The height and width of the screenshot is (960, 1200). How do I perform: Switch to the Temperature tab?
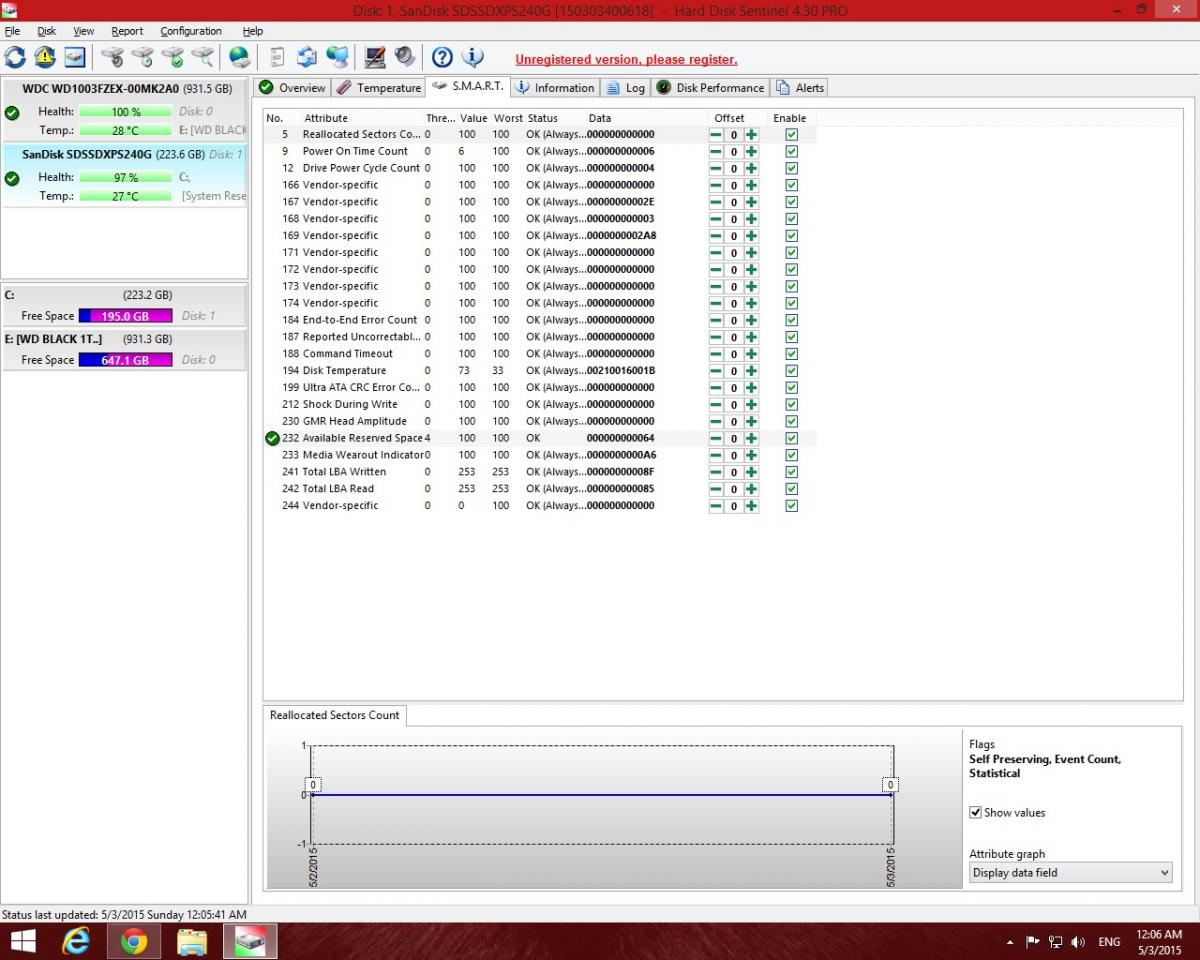click(378, 88)
